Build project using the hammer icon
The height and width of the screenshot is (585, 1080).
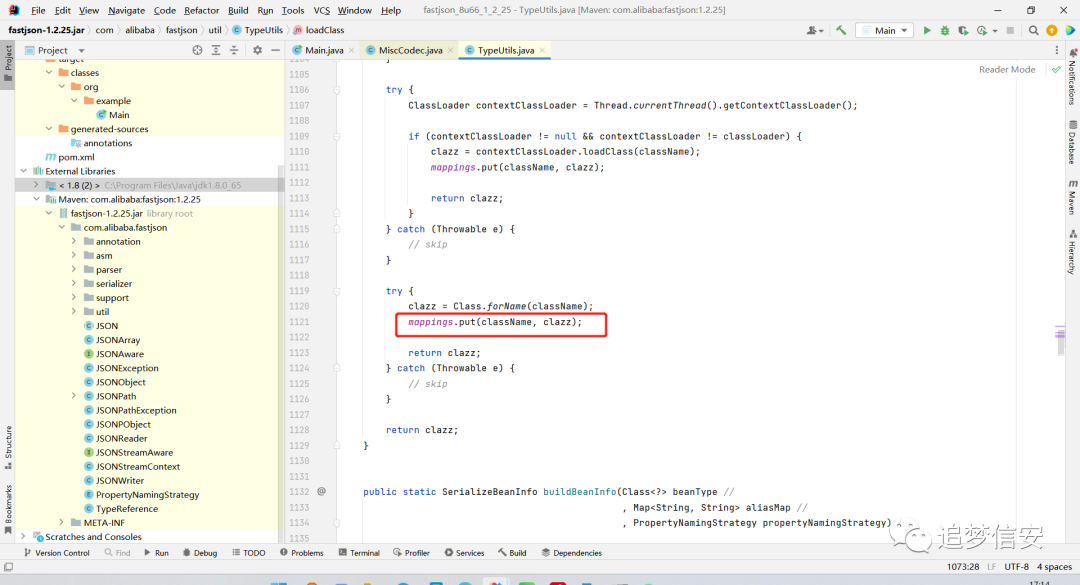[841, 30]
